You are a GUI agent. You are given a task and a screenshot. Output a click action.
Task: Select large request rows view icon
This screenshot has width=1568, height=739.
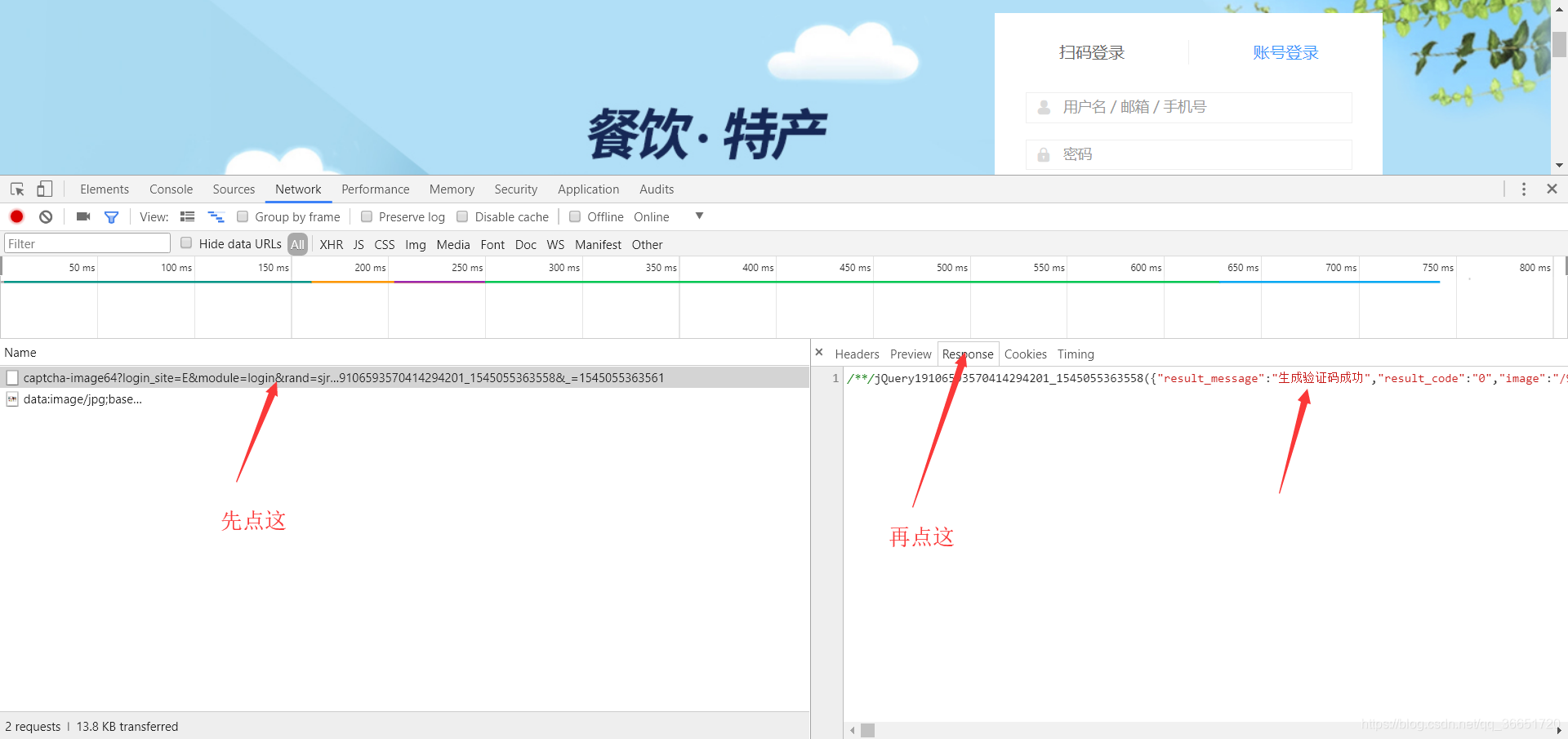pyautogui.click(x=188, y=216)
